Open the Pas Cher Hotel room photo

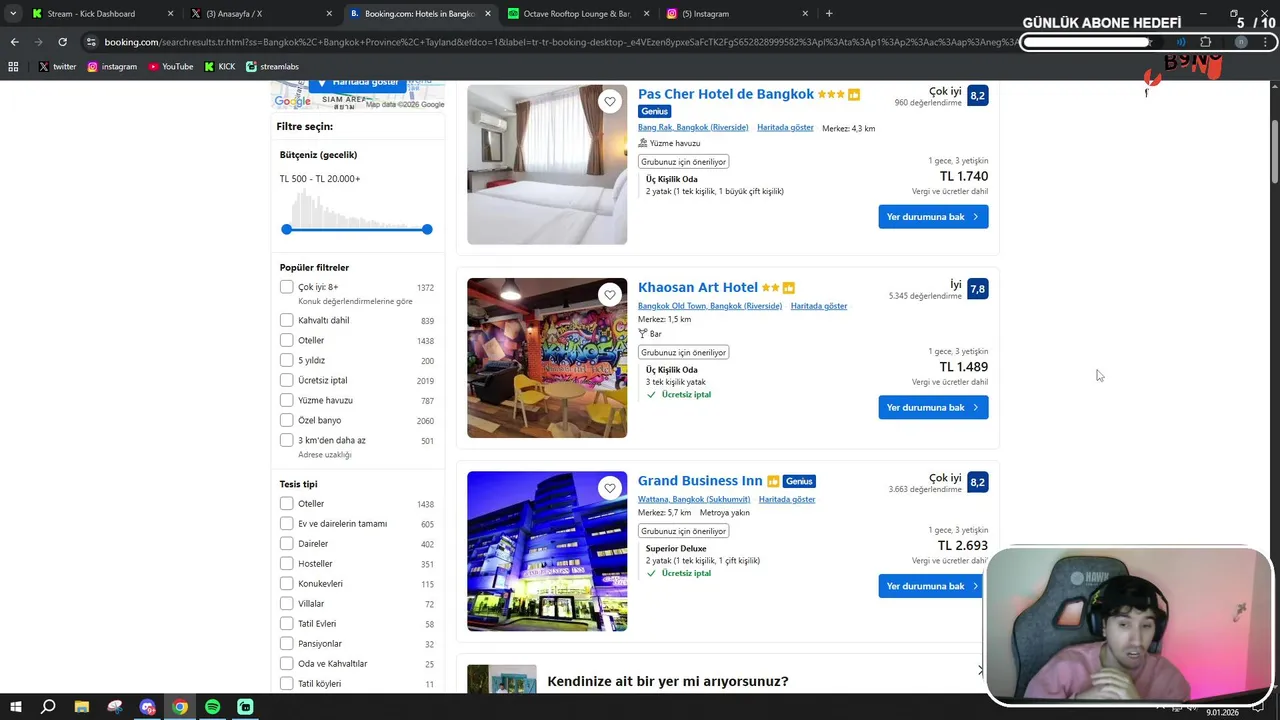[547, 164]
